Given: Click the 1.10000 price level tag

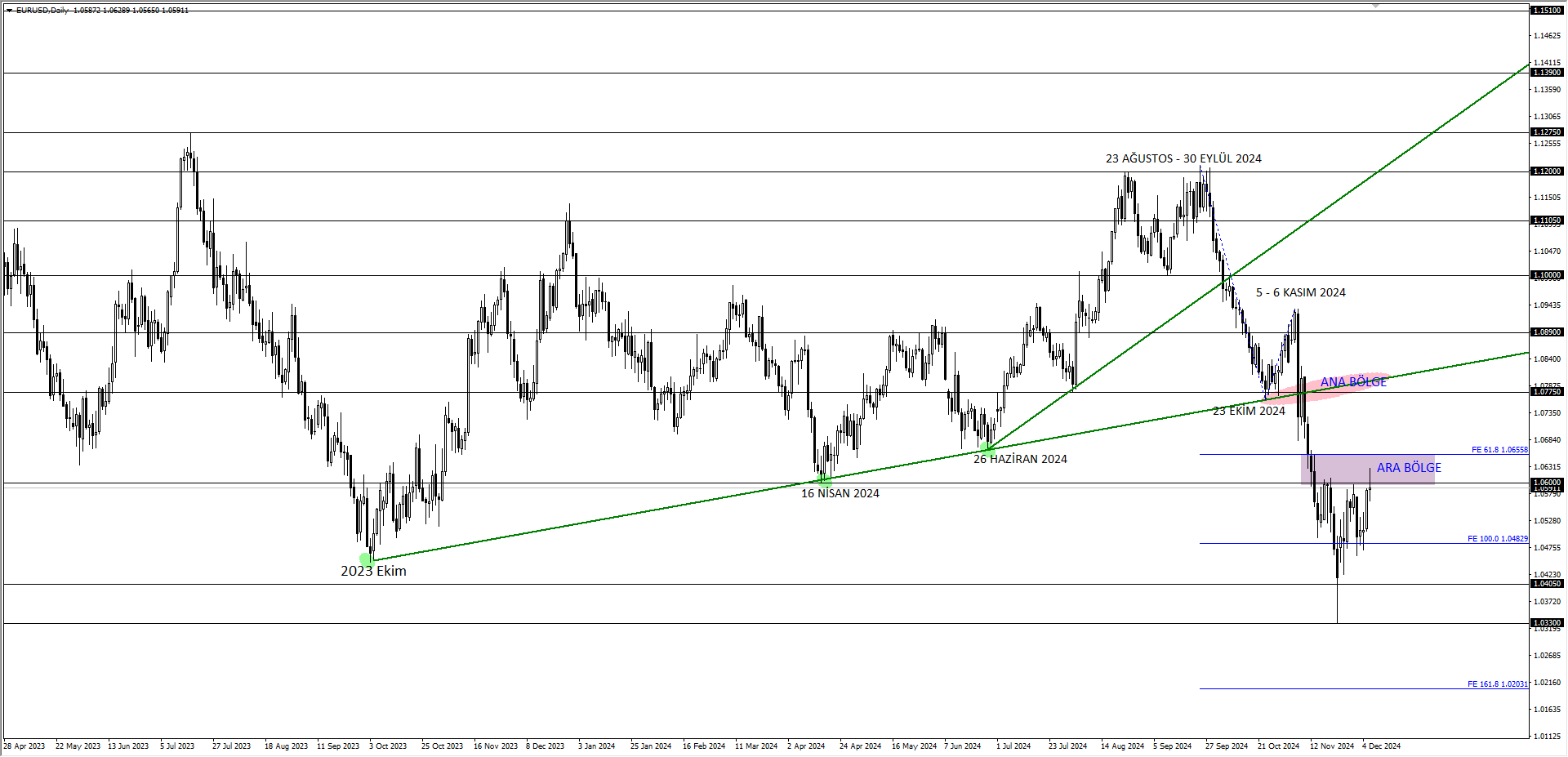Looking at the screenshot, I should 1547,275.
